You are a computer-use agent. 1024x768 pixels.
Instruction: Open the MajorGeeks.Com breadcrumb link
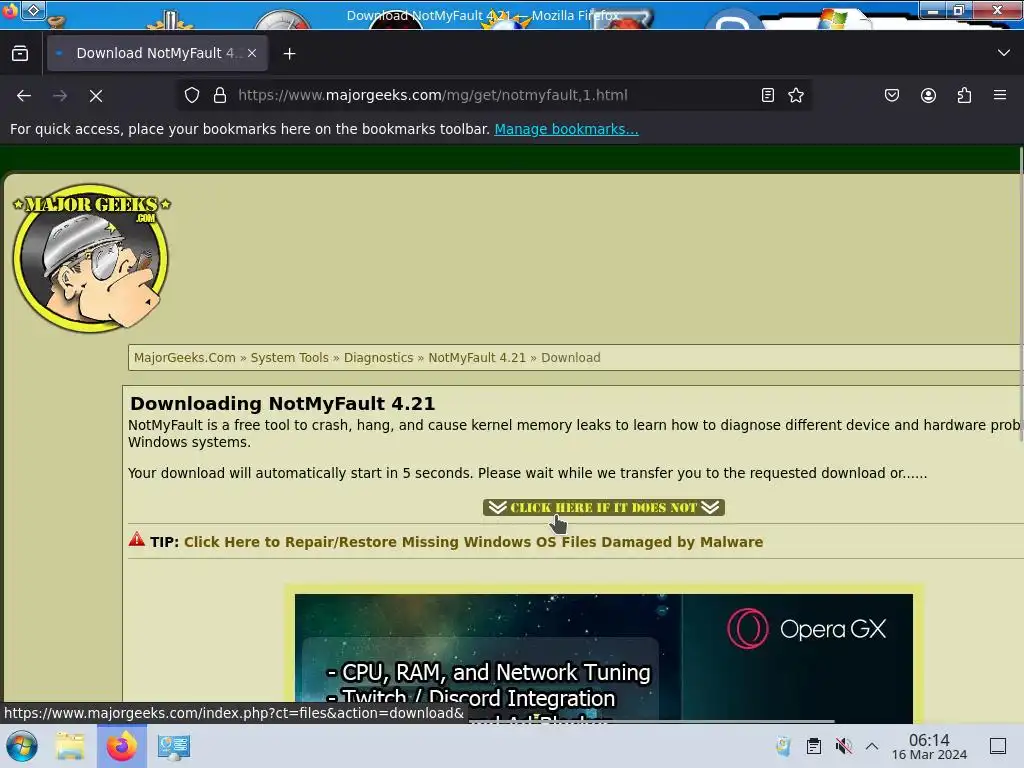click(185, 358)
